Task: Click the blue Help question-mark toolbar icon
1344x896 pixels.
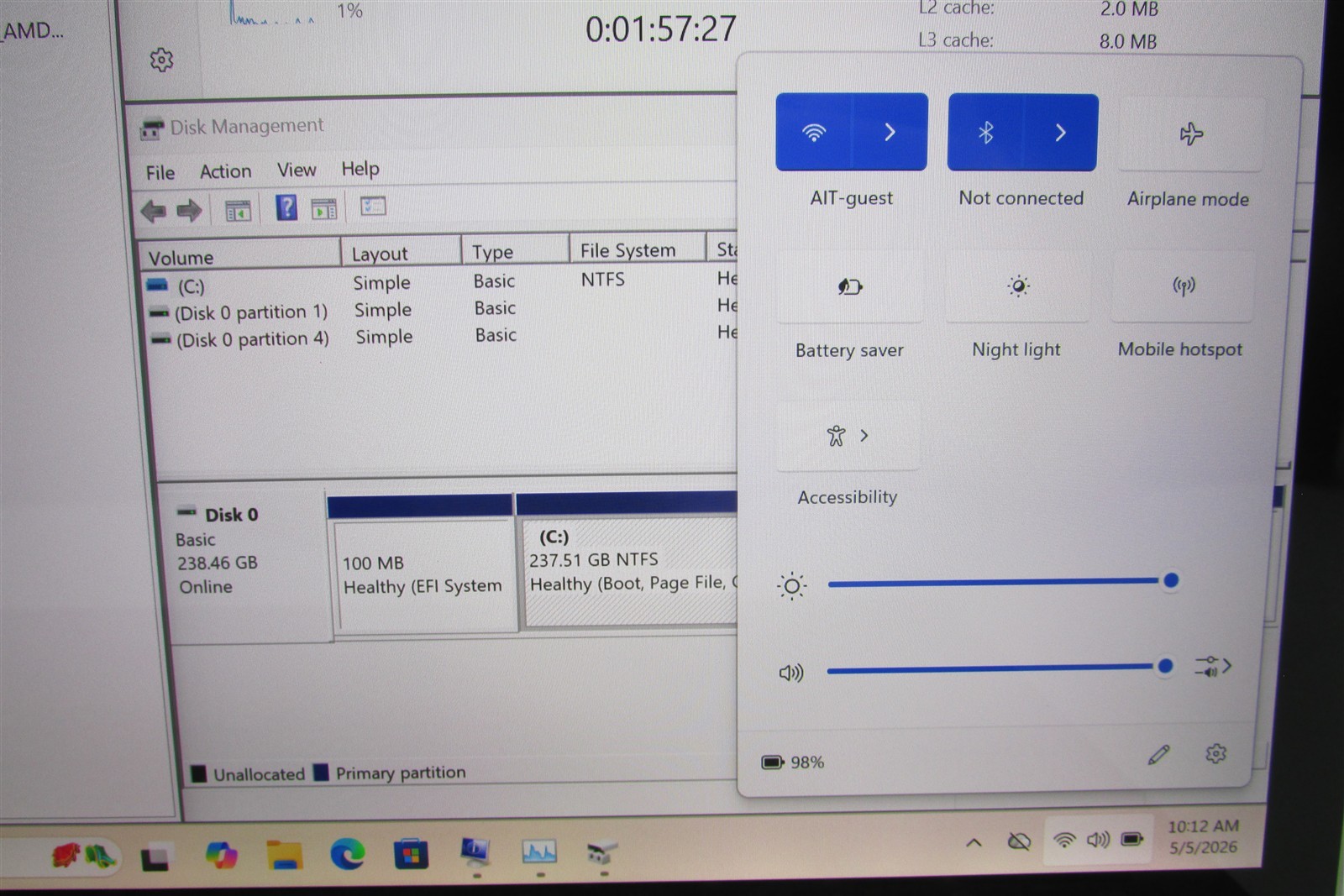Action: pos(286,207)
